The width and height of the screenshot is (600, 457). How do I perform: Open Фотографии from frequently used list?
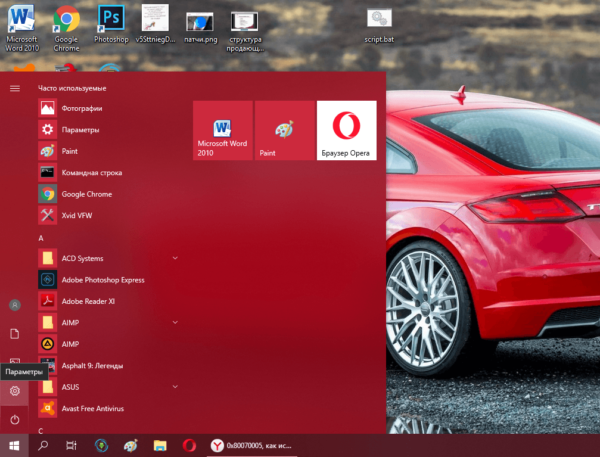coord(109,108)
